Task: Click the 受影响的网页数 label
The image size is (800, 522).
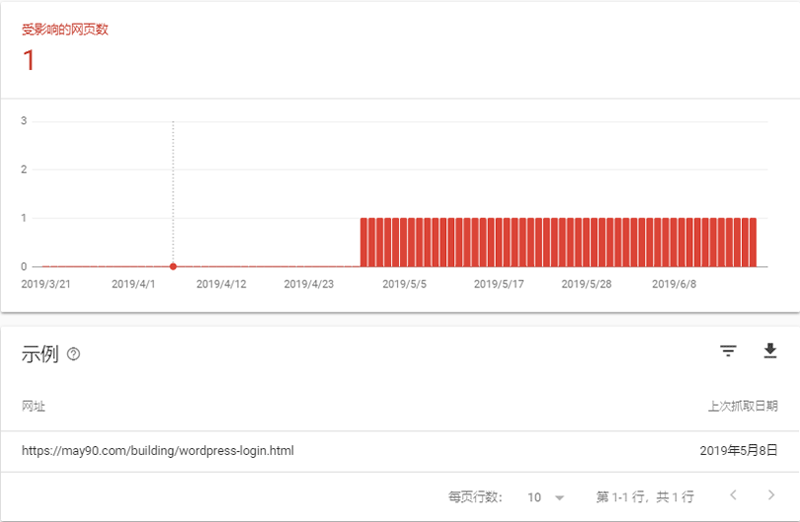Action: click(65, 30)
